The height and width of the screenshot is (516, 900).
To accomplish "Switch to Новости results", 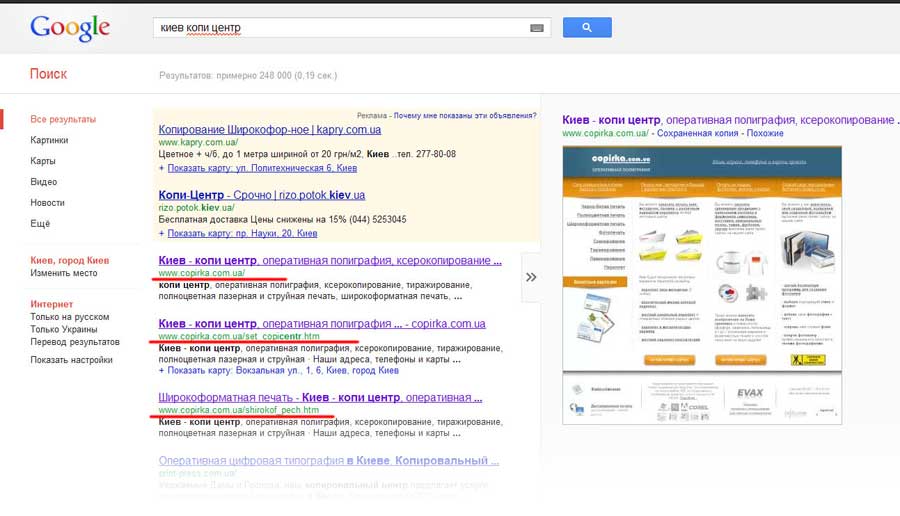I will point(48,203).
